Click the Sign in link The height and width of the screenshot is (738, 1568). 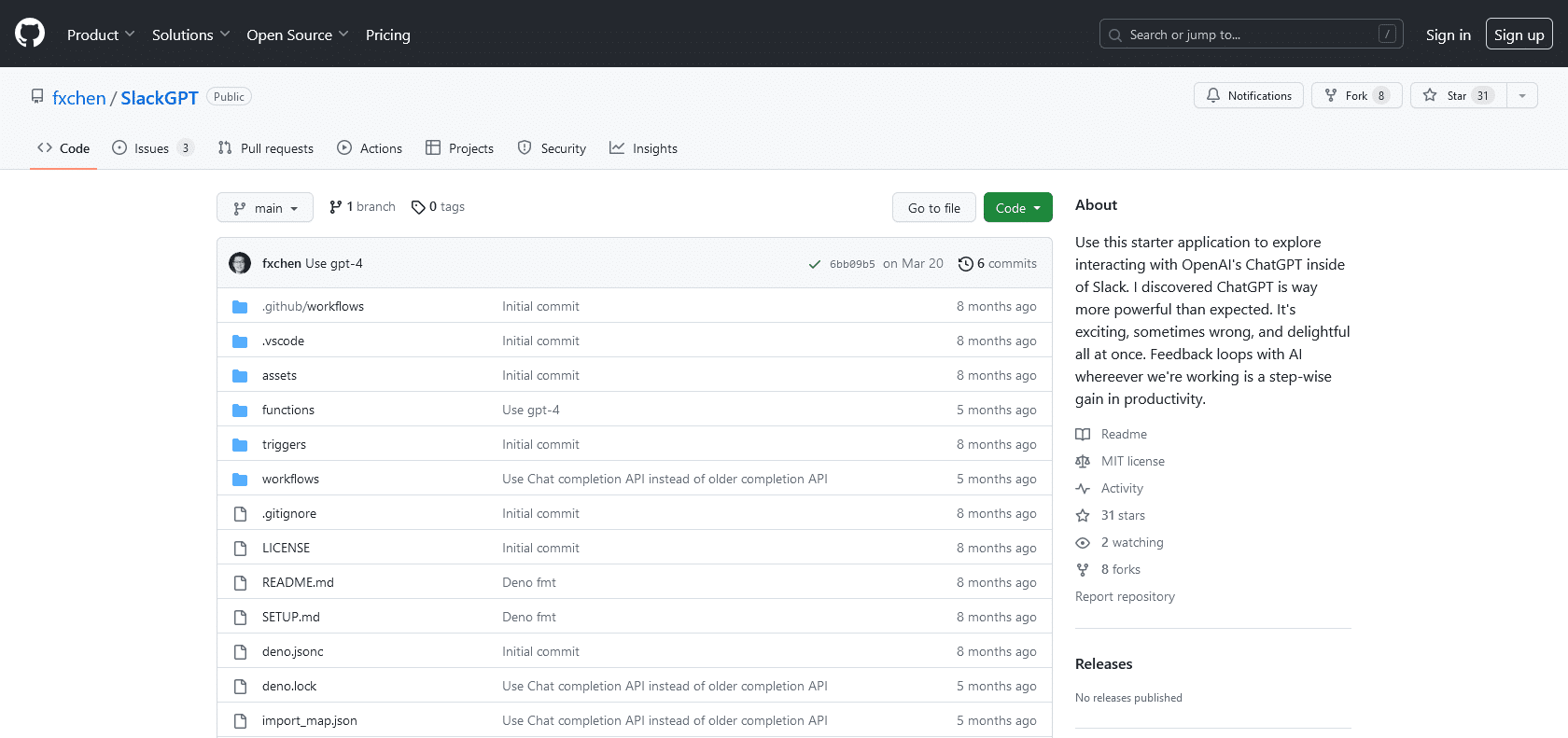pos(1449,35)
